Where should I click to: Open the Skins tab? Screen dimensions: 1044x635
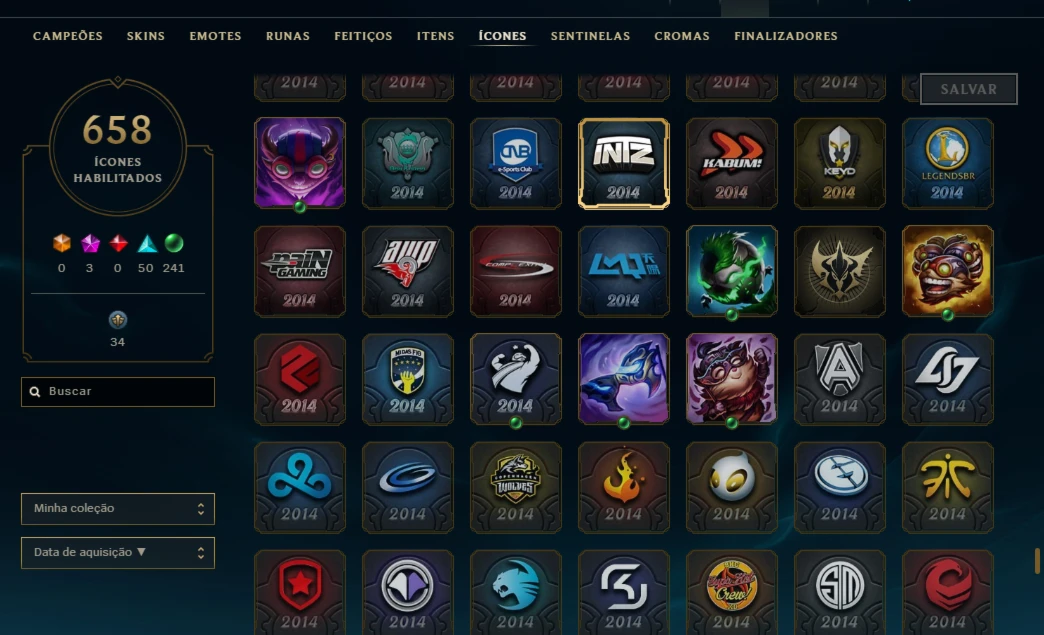click(146, 36)
